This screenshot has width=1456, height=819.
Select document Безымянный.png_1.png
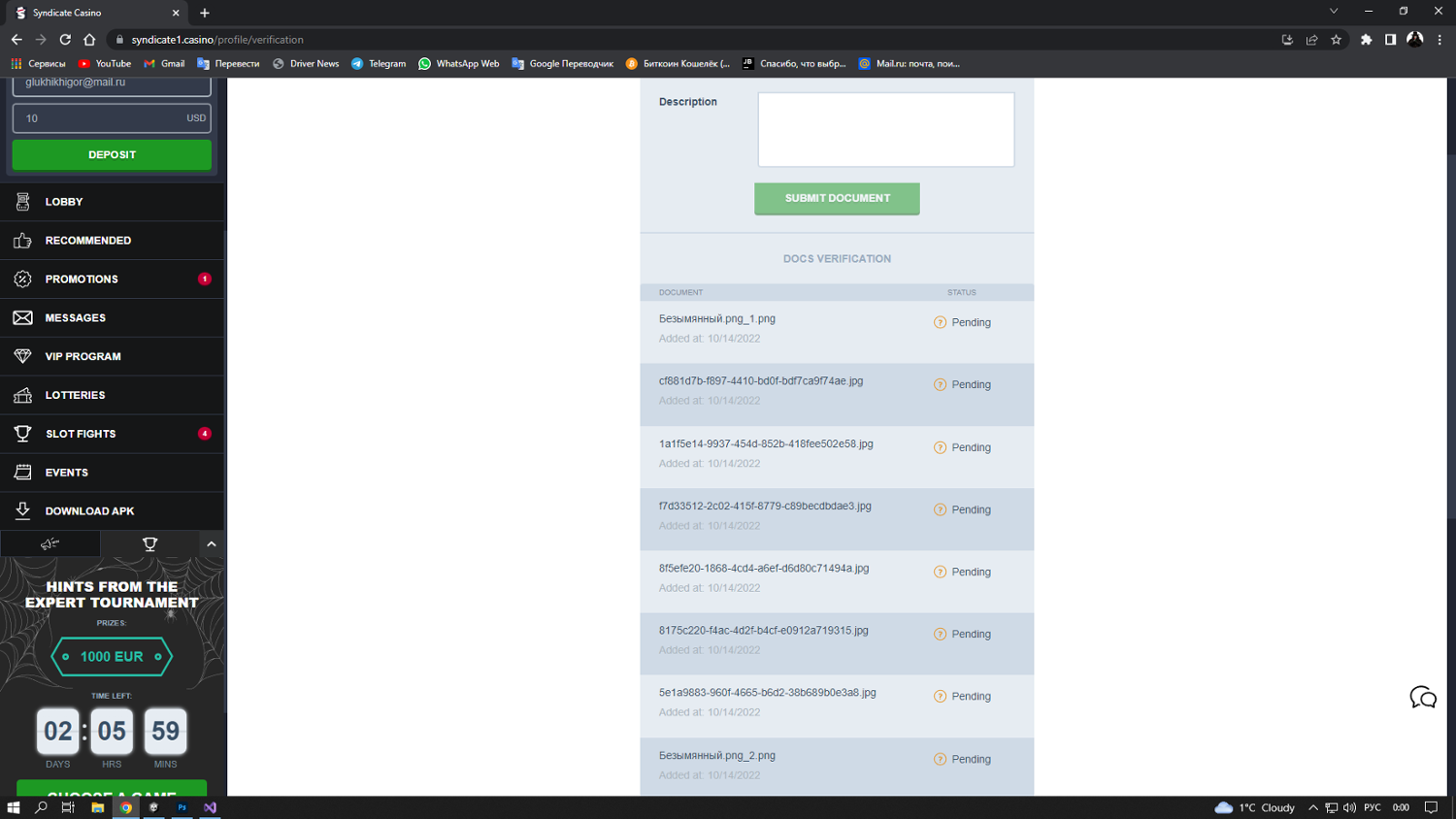(x=716, y=319)
